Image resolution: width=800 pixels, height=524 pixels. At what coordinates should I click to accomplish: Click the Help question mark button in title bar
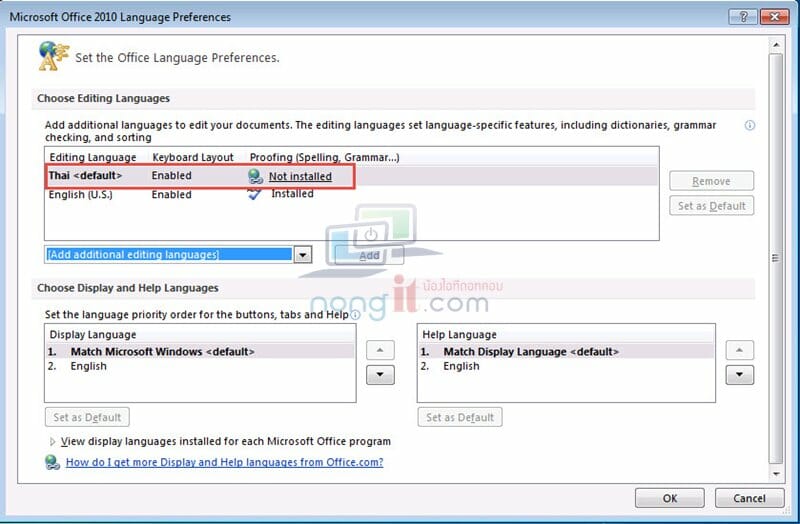(743, 17)
